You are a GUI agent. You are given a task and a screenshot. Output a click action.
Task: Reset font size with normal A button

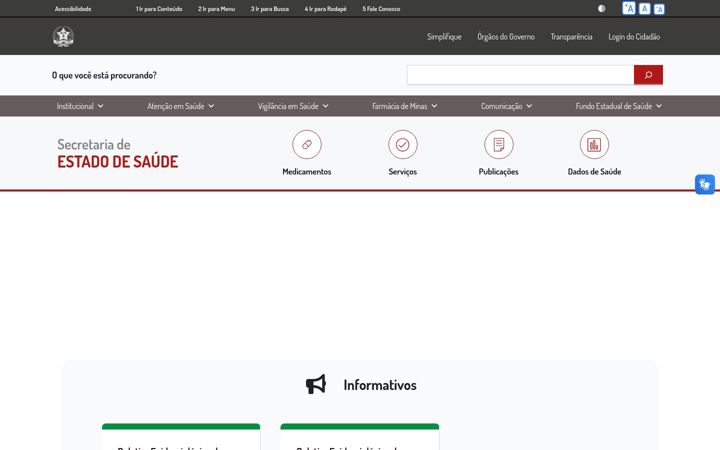pos(644,9)
